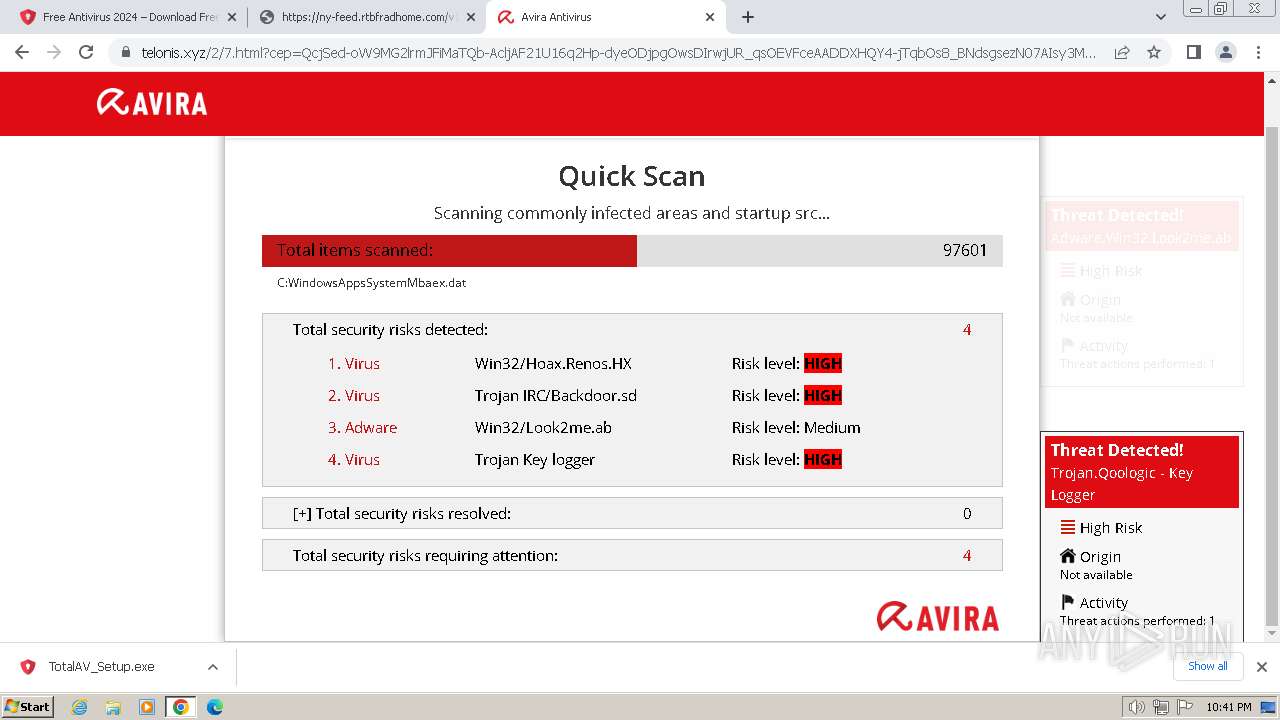Click Trojan Key logger threat name

click(535, 459)
